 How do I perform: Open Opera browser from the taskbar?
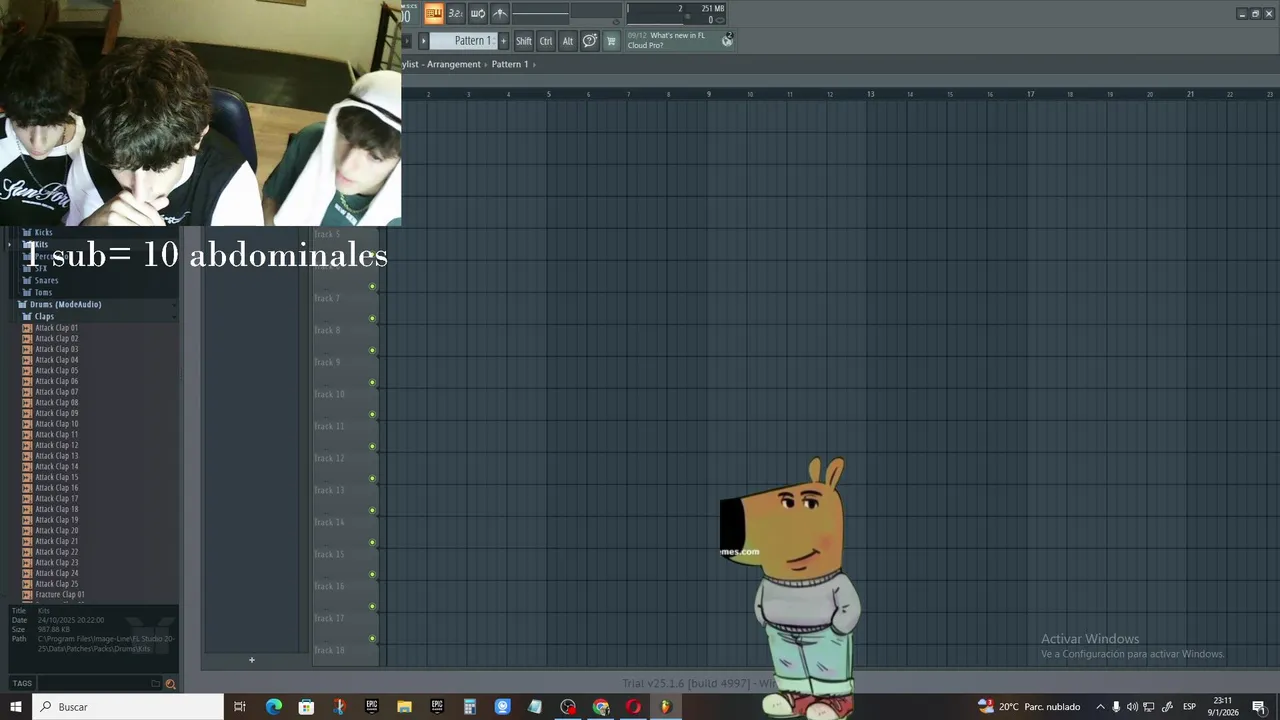633,707
